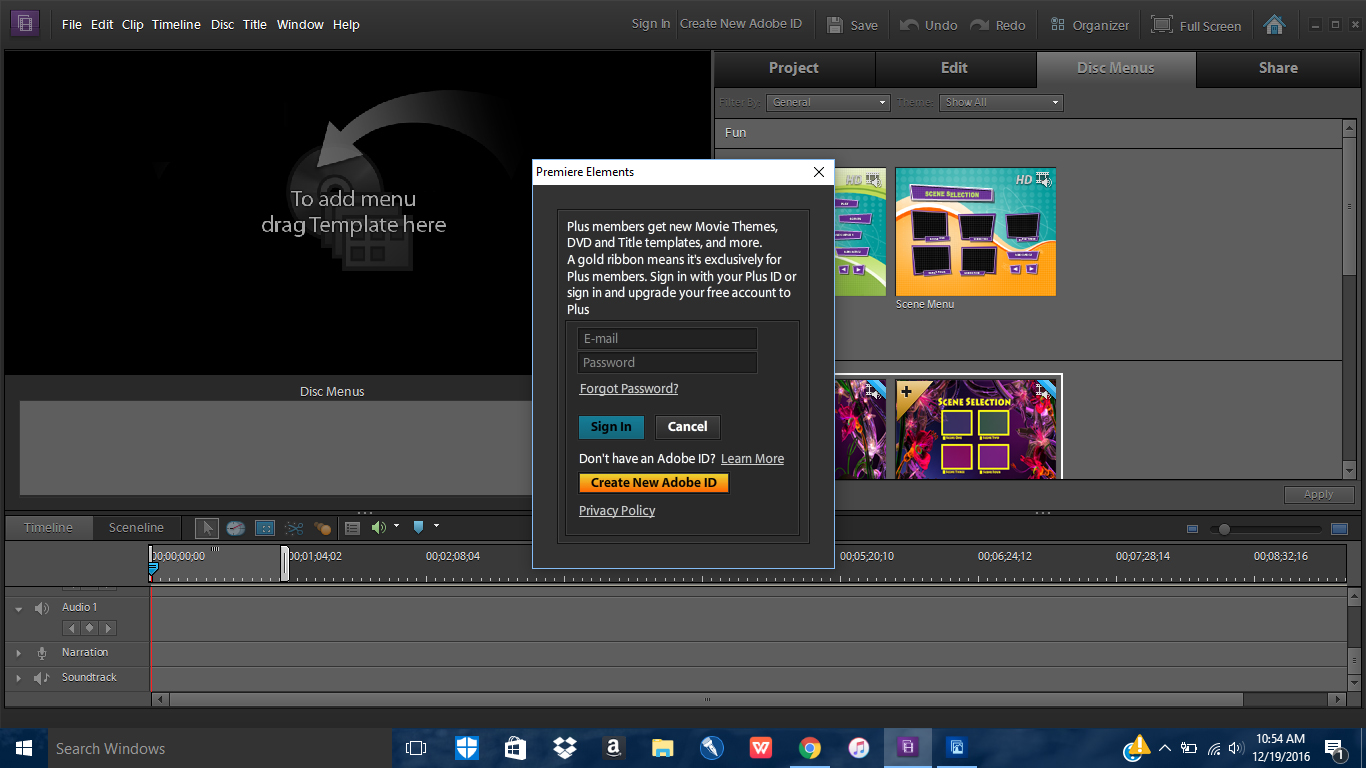1366x768 pixels.
Task: Switch to Full Screen view
Action: point(1196,25)
